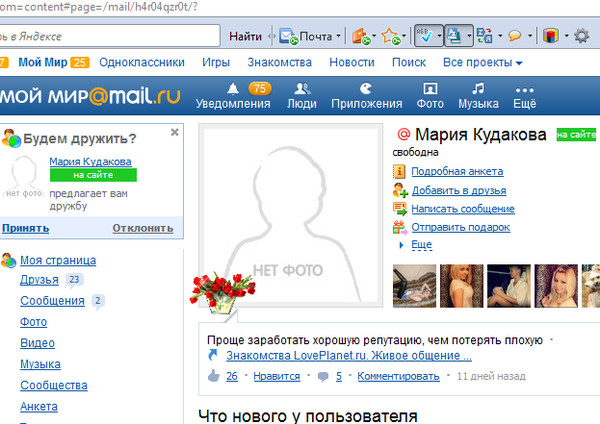Go to Одноклассники portal link

click(x=142, y=62)
